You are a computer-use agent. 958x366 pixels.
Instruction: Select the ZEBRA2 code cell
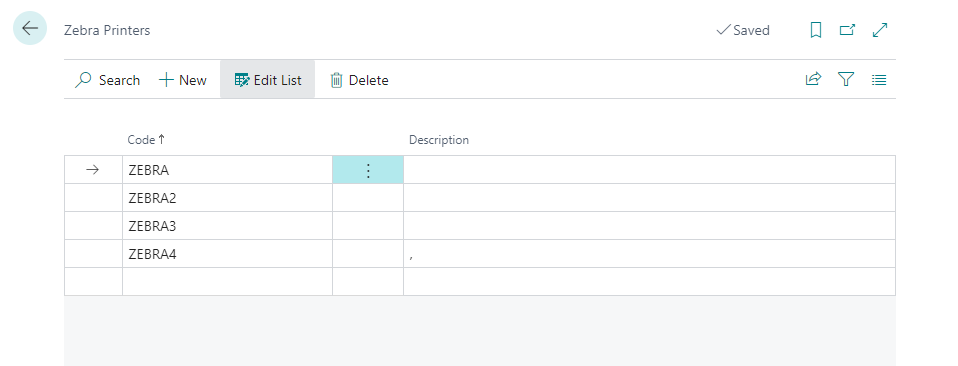[227, 198]
